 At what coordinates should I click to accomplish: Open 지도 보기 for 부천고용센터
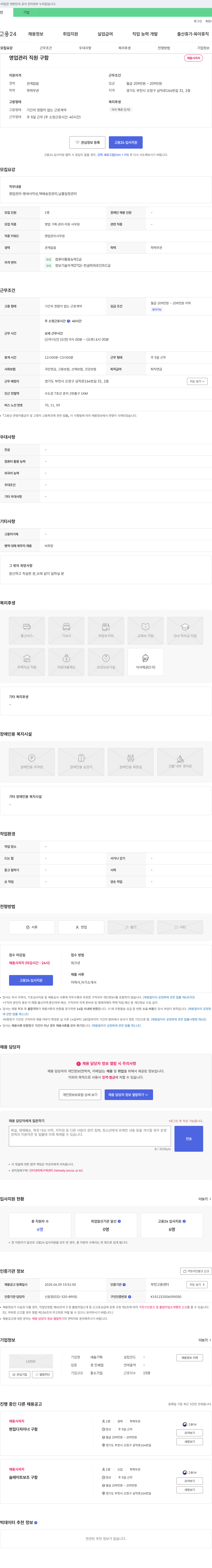197,1284
